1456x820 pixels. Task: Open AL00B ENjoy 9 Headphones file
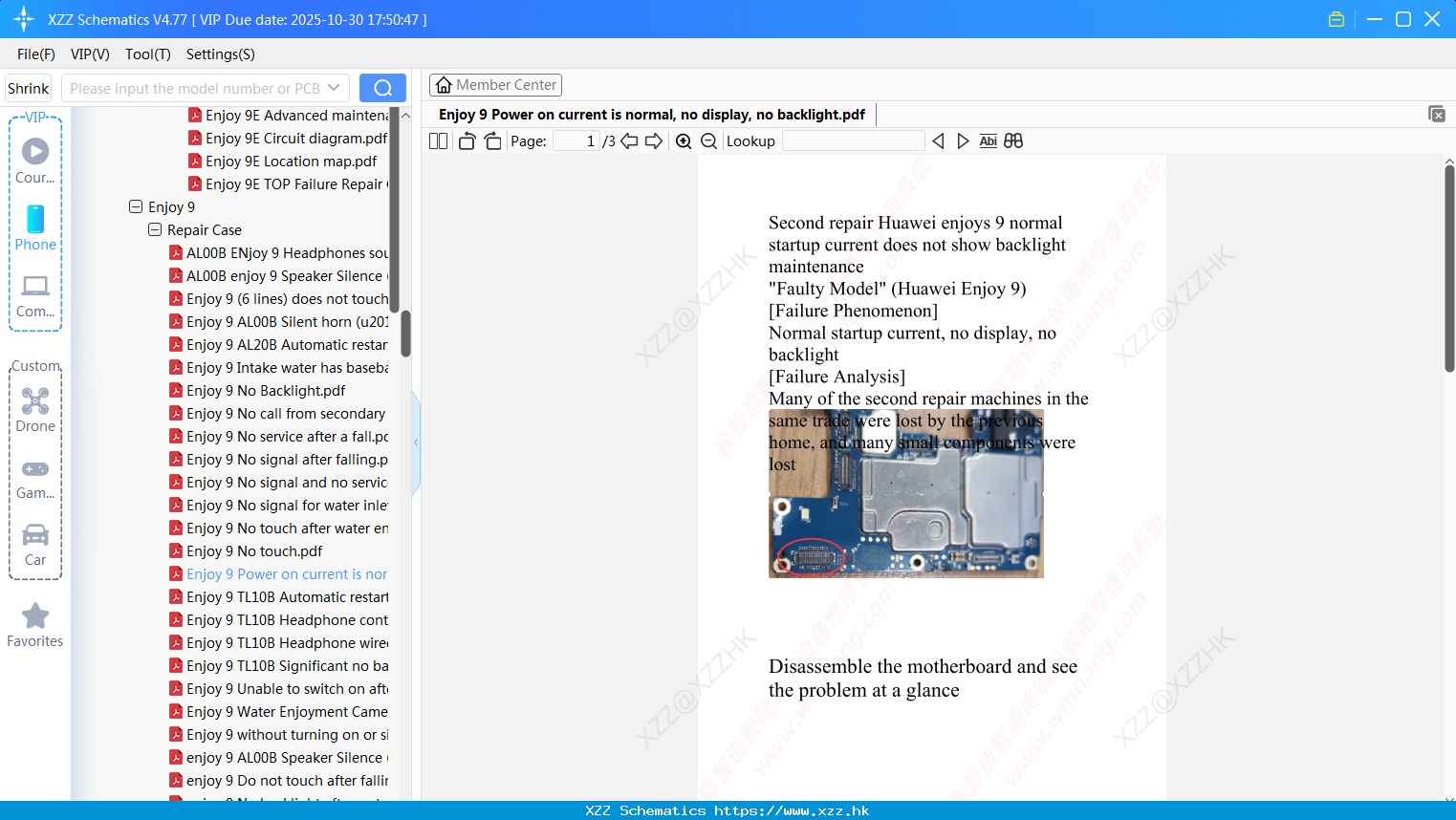pyautogui.click(x=278, y=253)
